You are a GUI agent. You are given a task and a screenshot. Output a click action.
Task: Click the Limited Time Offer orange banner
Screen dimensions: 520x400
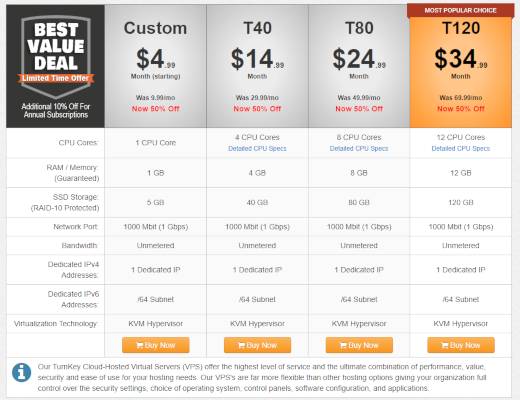click(56, 78)
